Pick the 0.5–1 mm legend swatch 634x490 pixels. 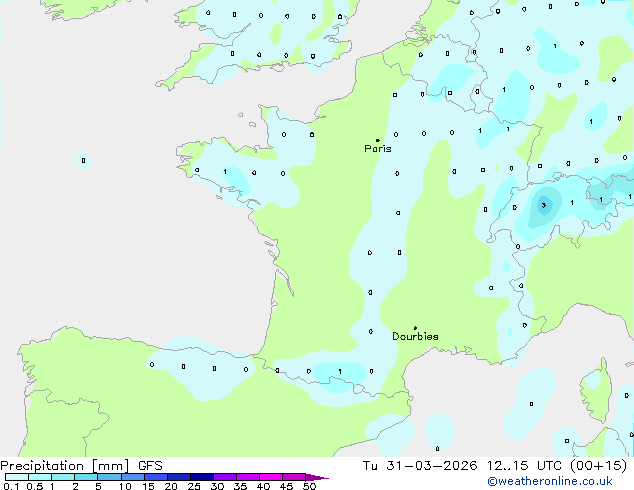point(40,477)
